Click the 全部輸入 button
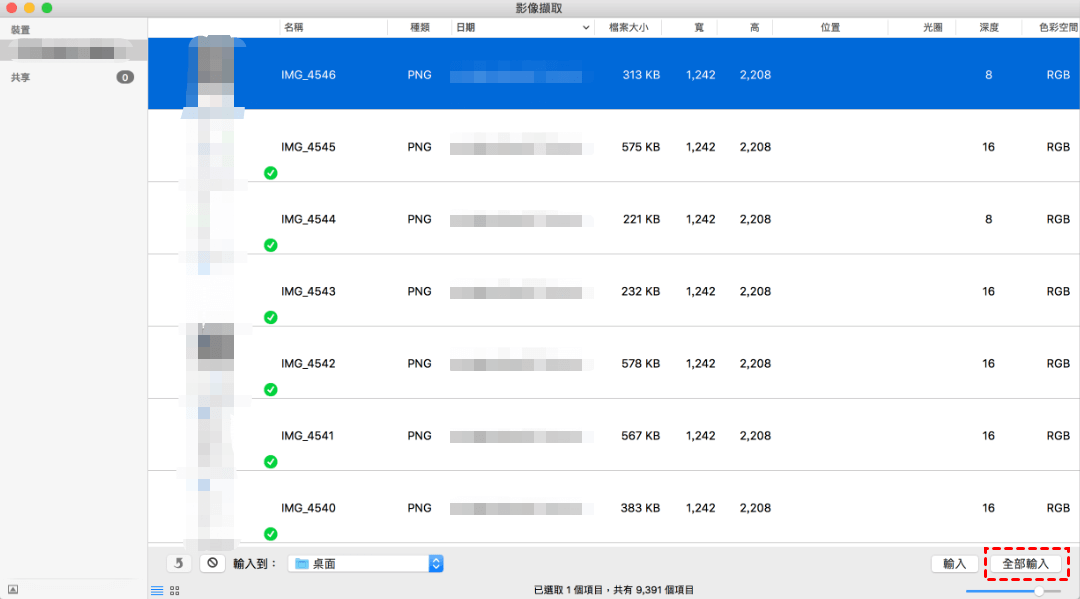This screenshot has height=599, width=1080. point(1025,564)
